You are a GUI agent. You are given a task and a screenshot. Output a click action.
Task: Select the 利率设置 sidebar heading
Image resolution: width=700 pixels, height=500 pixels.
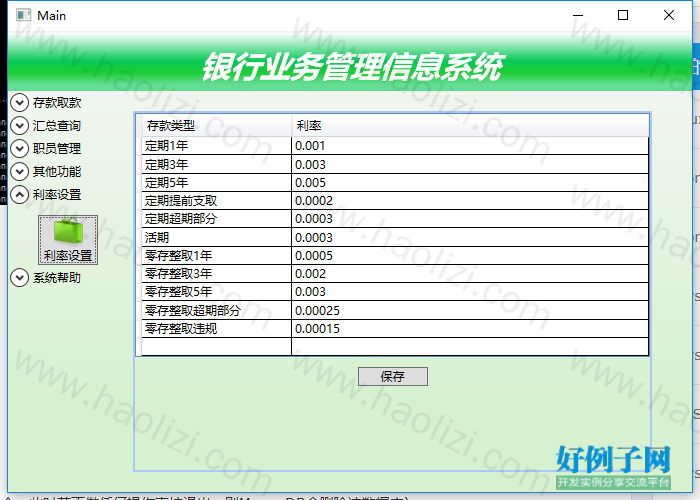tap(57, 195)
